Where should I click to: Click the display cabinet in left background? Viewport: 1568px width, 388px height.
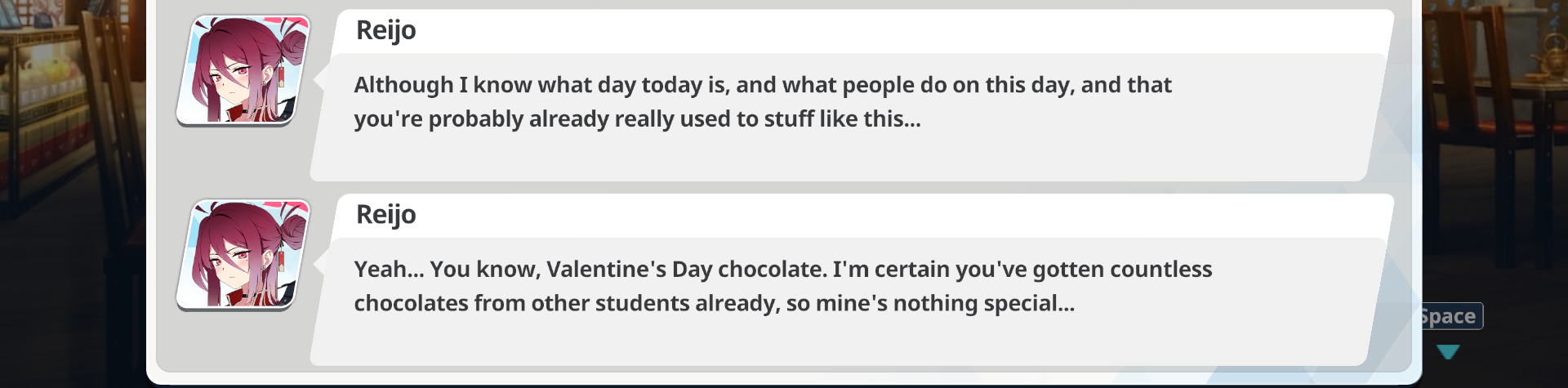49,98
